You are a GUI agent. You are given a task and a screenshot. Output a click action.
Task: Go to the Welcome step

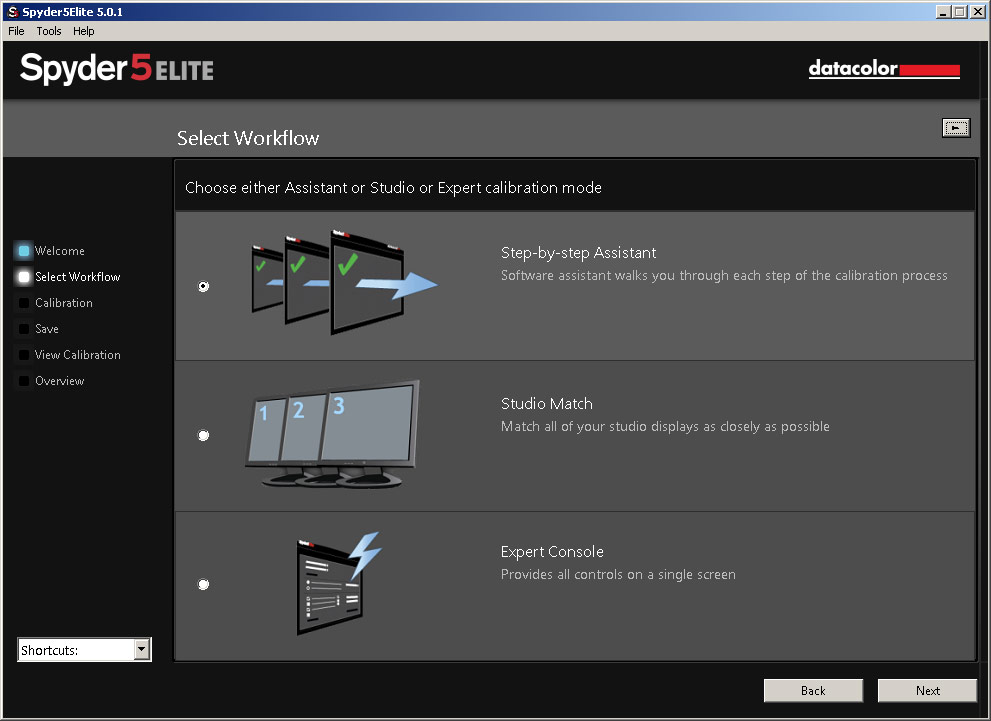tap(59, 251)
